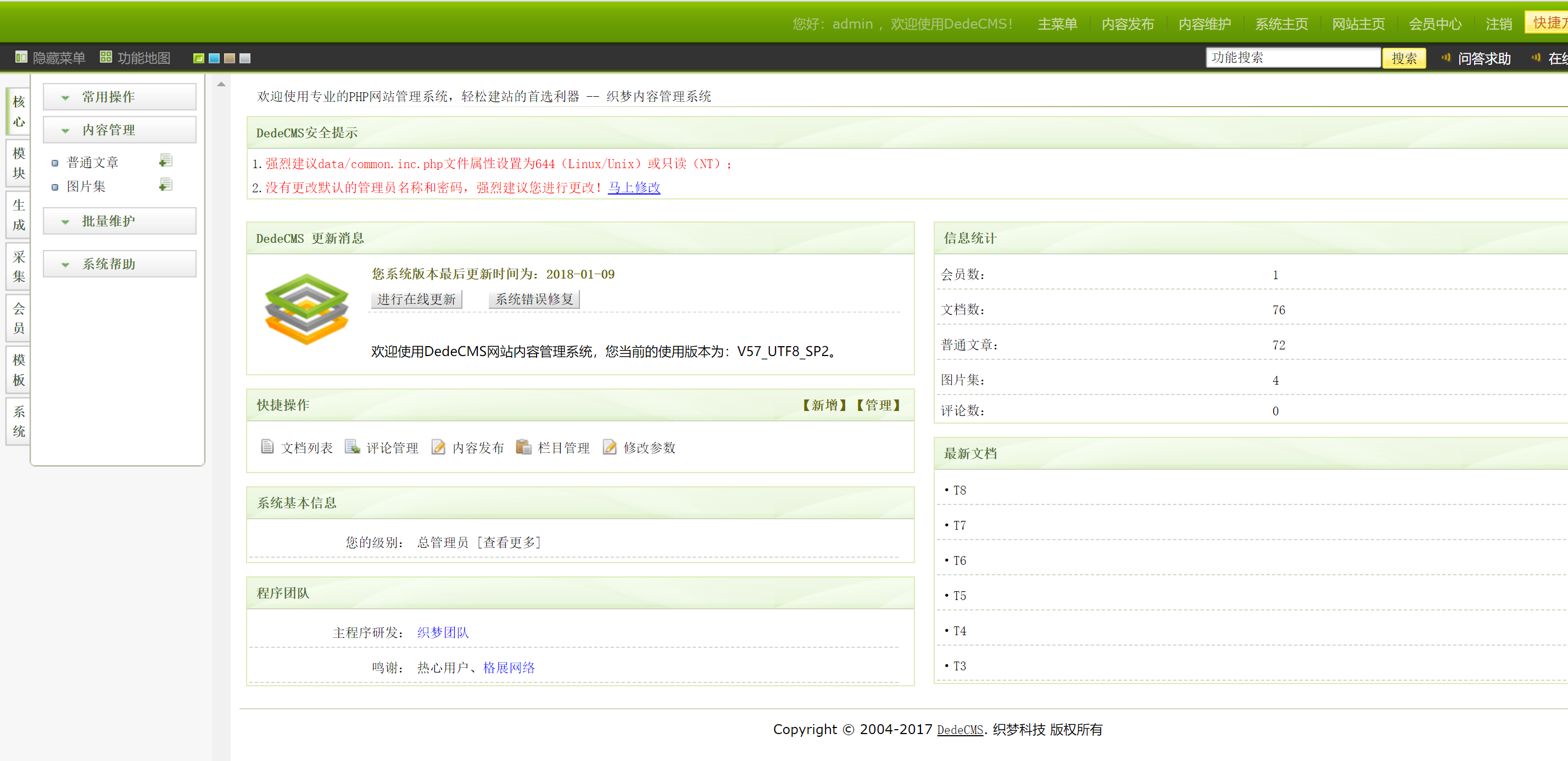The image size is (1568, 761).
Task: Open 图片集 in the sidebar
Action: coord(86,186)
